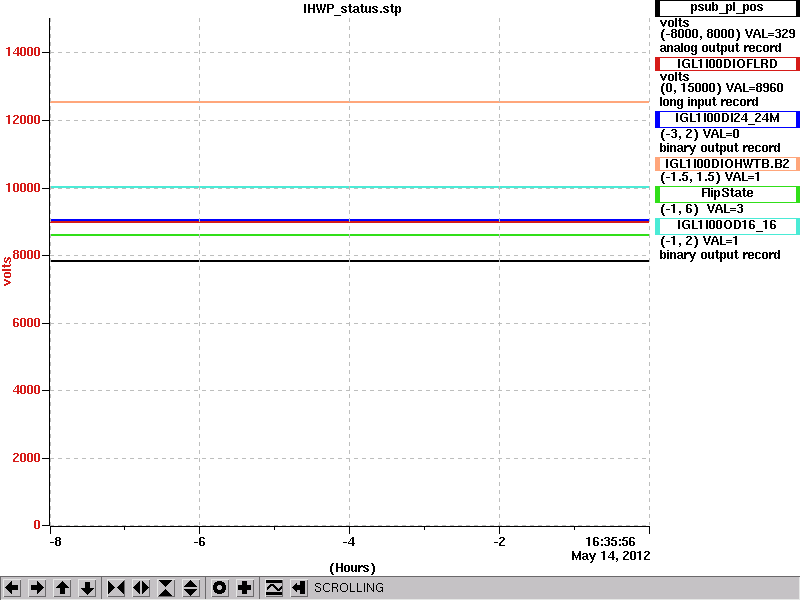Click the green trace line on the plot

click(x=349, y=235)
